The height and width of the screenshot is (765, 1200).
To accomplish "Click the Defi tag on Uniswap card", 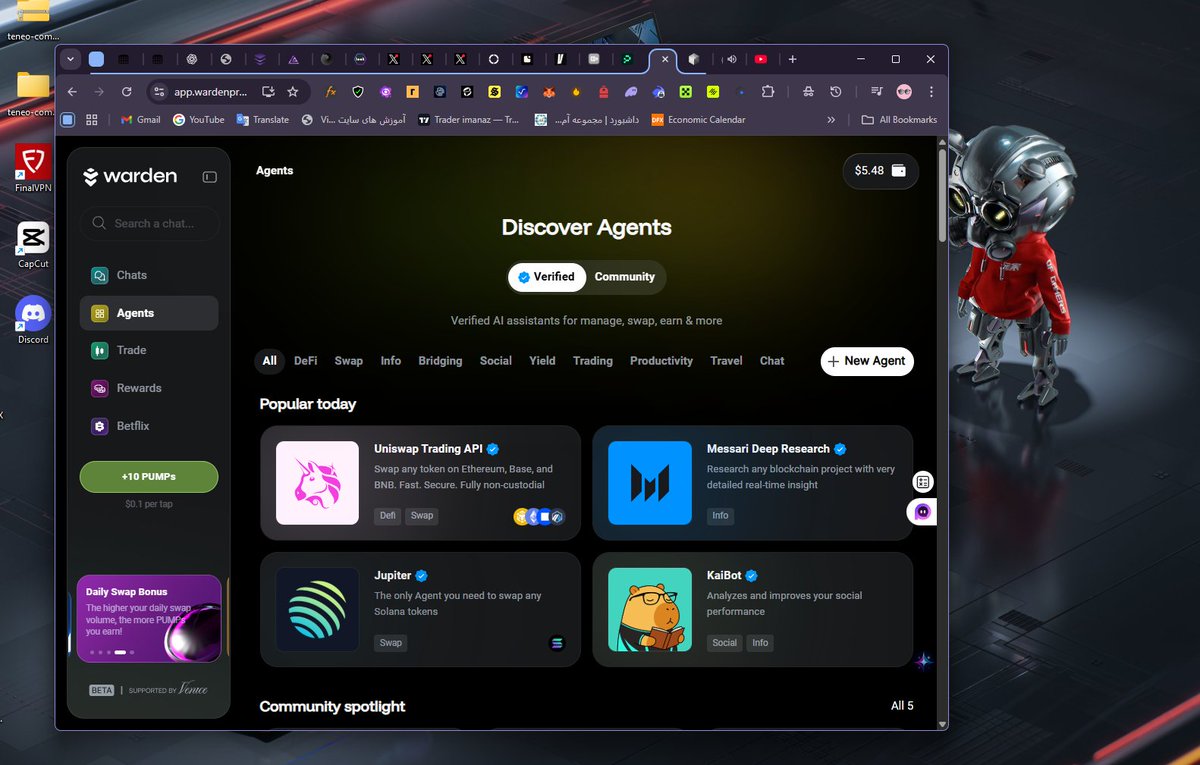I will tap(388, 516).
